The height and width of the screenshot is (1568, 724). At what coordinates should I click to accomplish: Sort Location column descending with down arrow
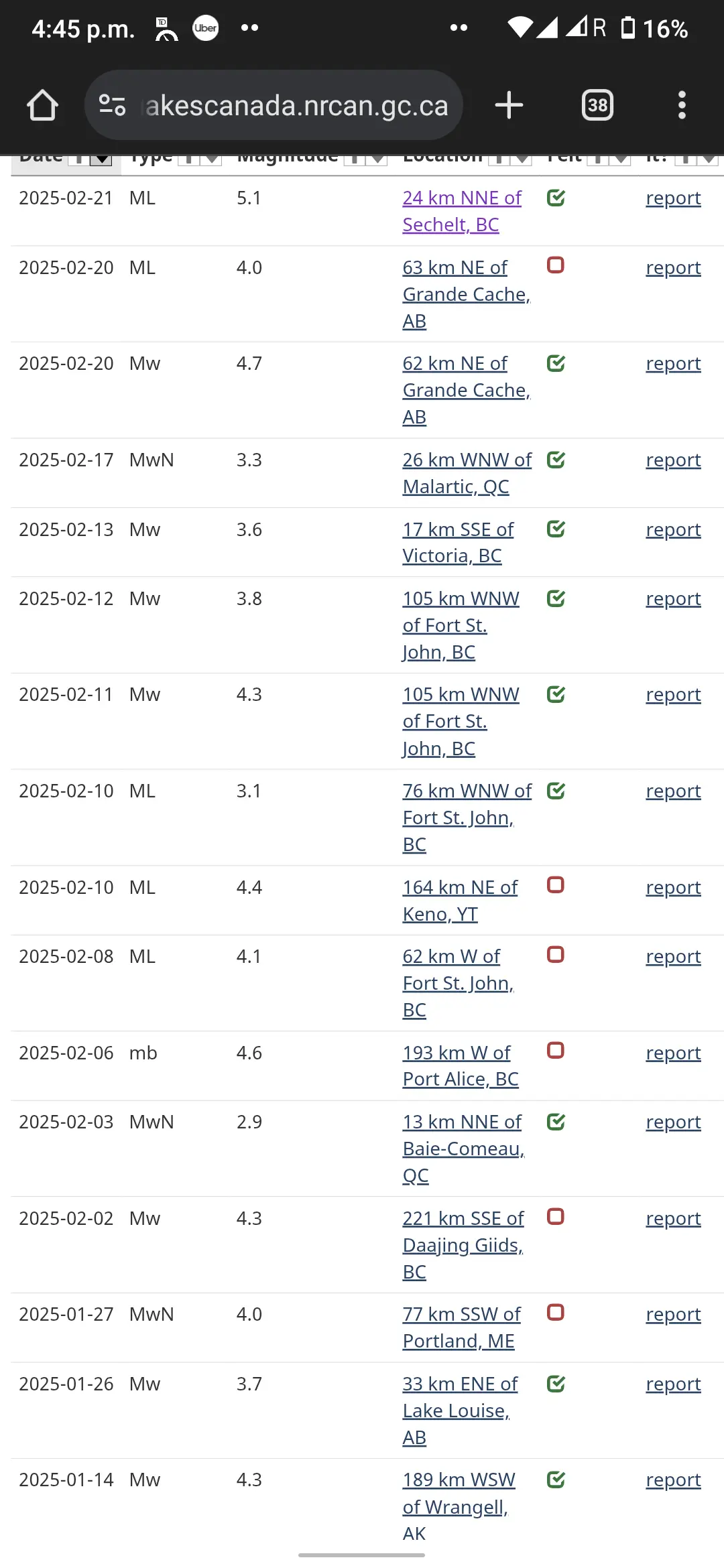(x=522, y=159)
